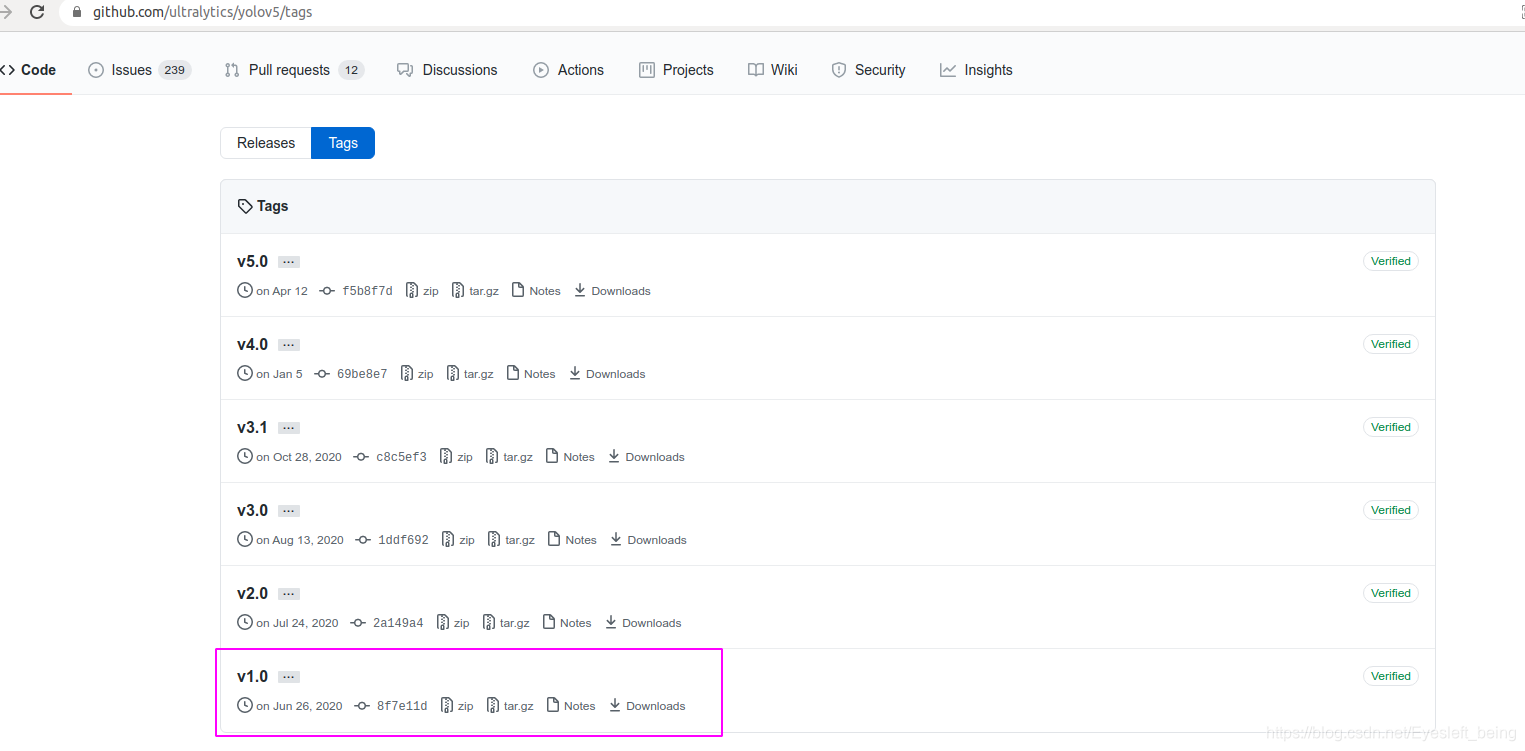Open commit 8f7e11d
This screenshot has width=1525, height=751.
coord(391,706)
